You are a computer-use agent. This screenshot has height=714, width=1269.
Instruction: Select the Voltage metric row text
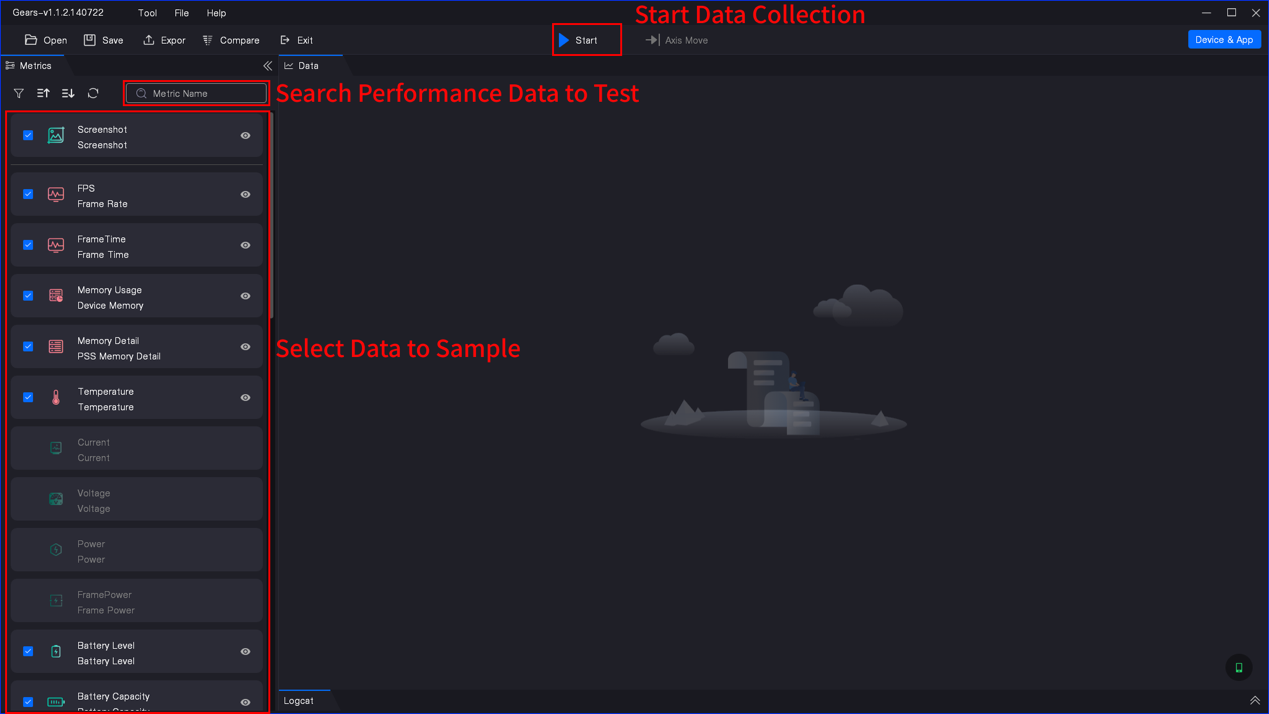click(x=94, y=501)
